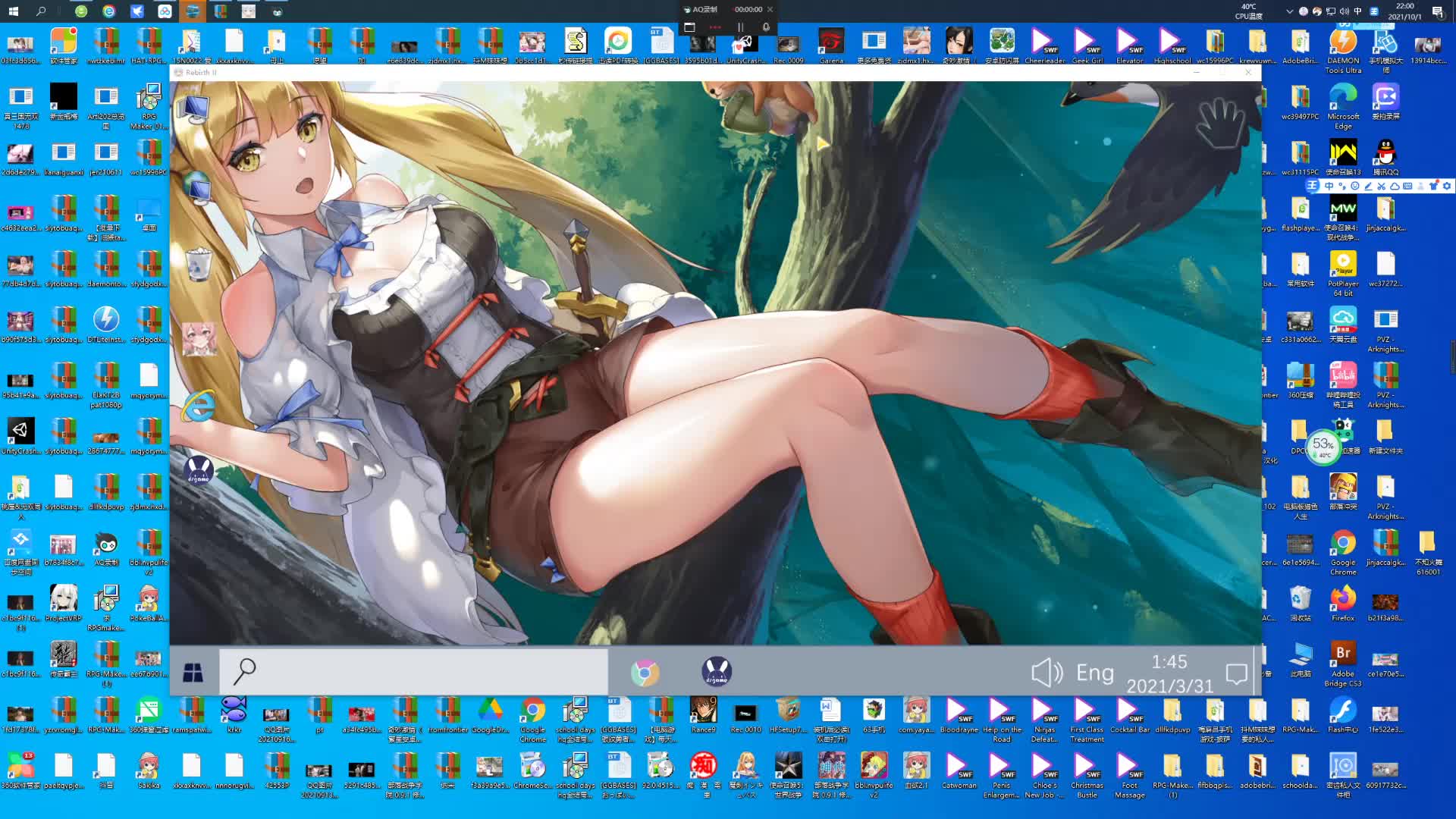This screenshot has width=1456, height=819.
Task: Toggle the AQ recorder microphone
Action: coord(766,27)
